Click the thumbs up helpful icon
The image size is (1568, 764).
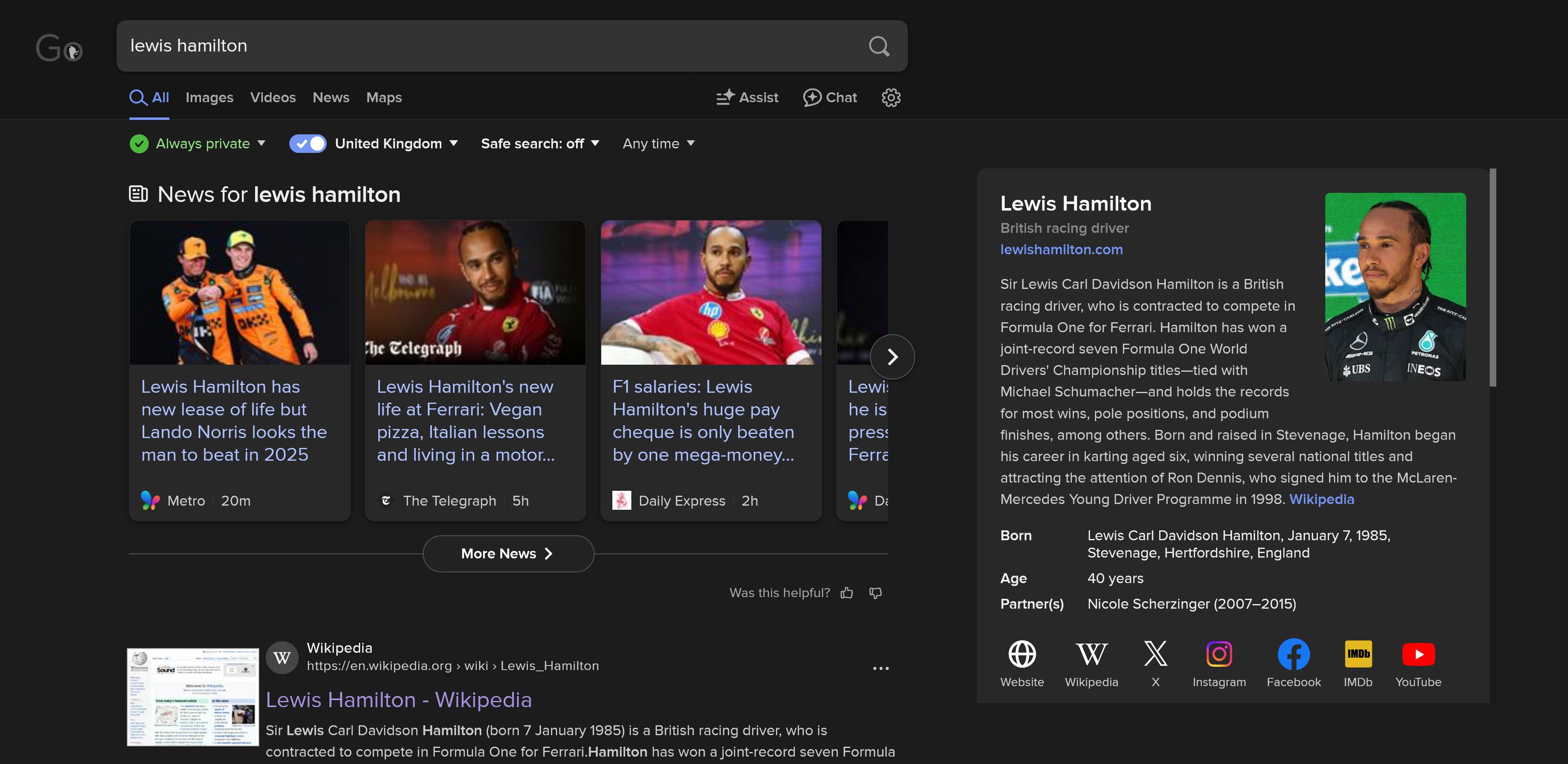[x=846, y=593]
